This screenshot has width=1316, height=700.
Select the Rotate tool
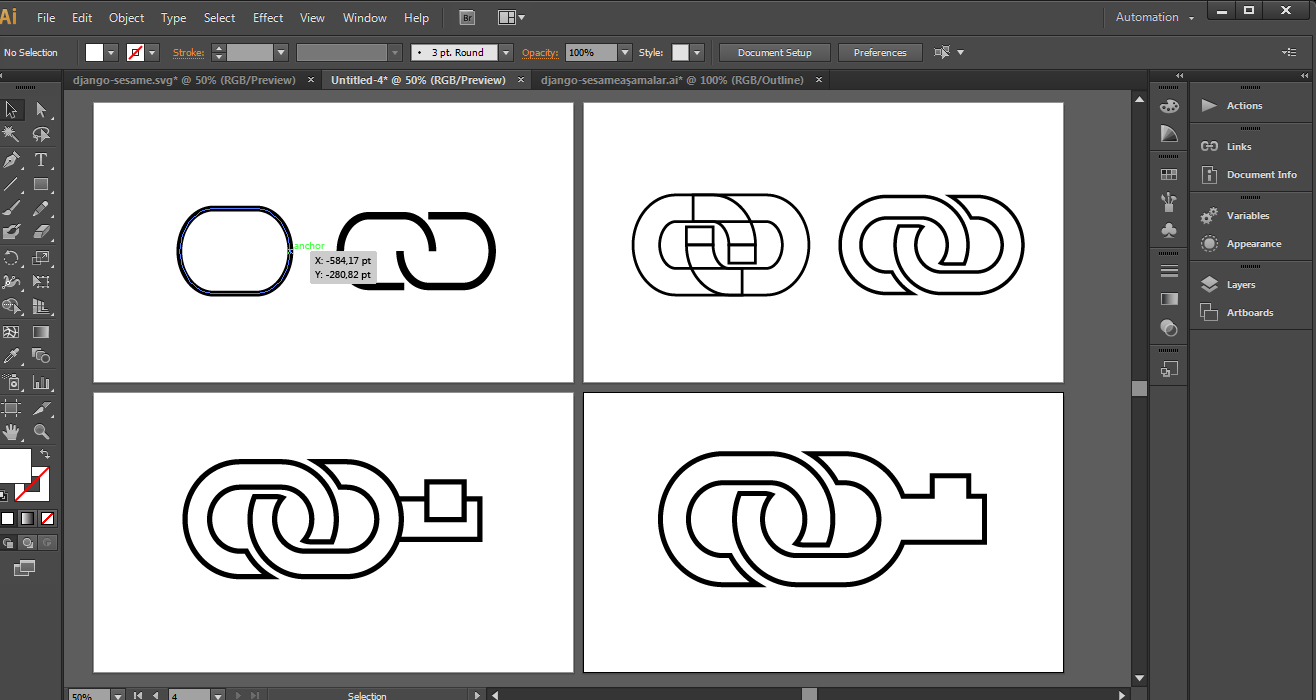click(x=12, y=258)
